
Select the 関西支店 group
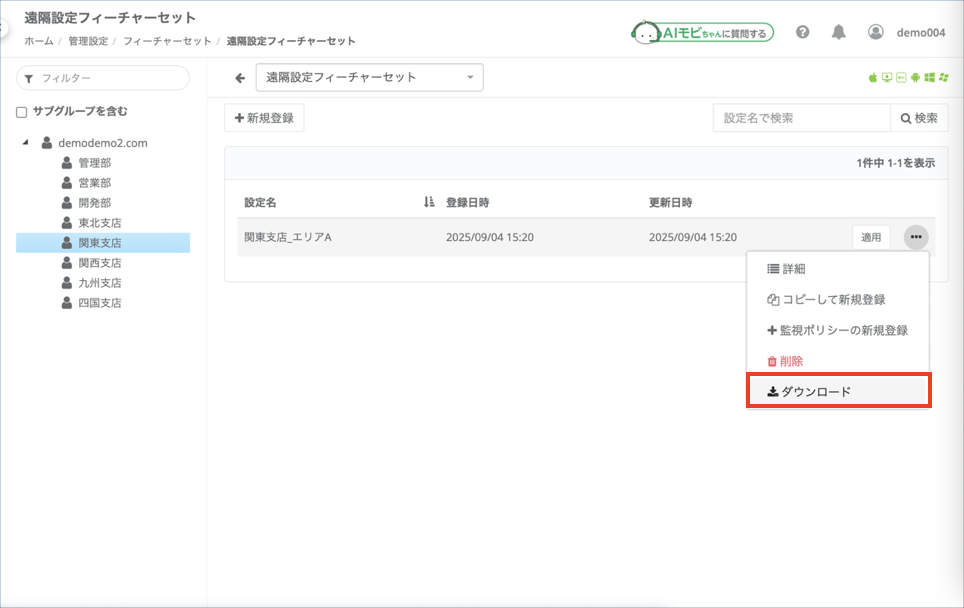(x=100, y=263)
